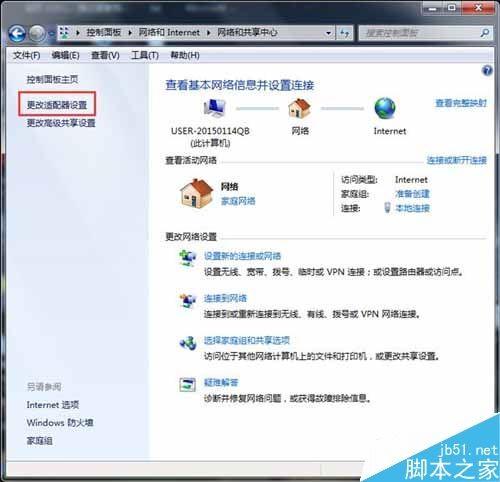
Task: Click 家庭网络 network type link
Action: point(238,201)
